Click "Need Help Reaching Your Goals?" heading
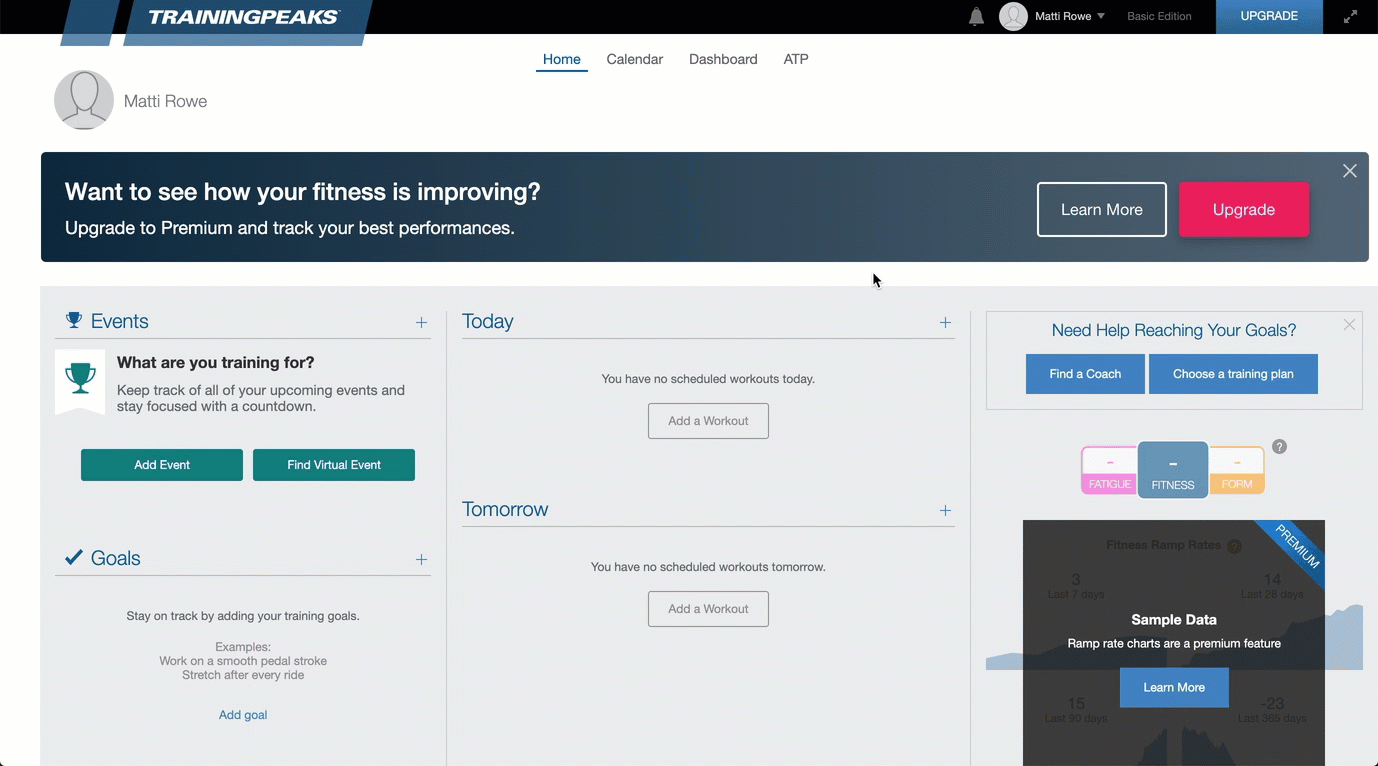Image resolution: width=1378 pixels, height=766 pixels. 1174,330
